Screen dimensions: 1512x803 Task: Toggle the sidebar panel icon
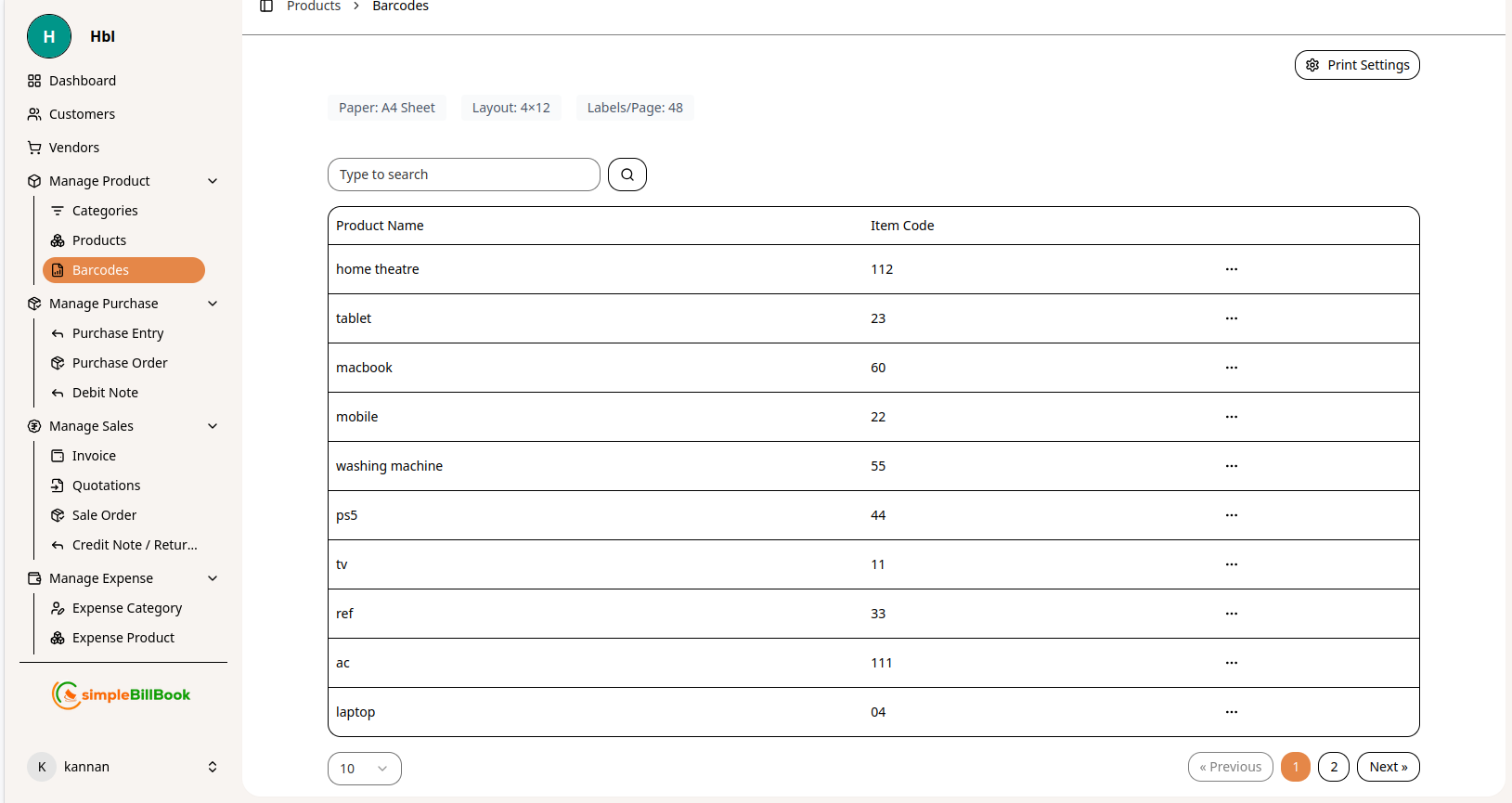pos(266,6)
